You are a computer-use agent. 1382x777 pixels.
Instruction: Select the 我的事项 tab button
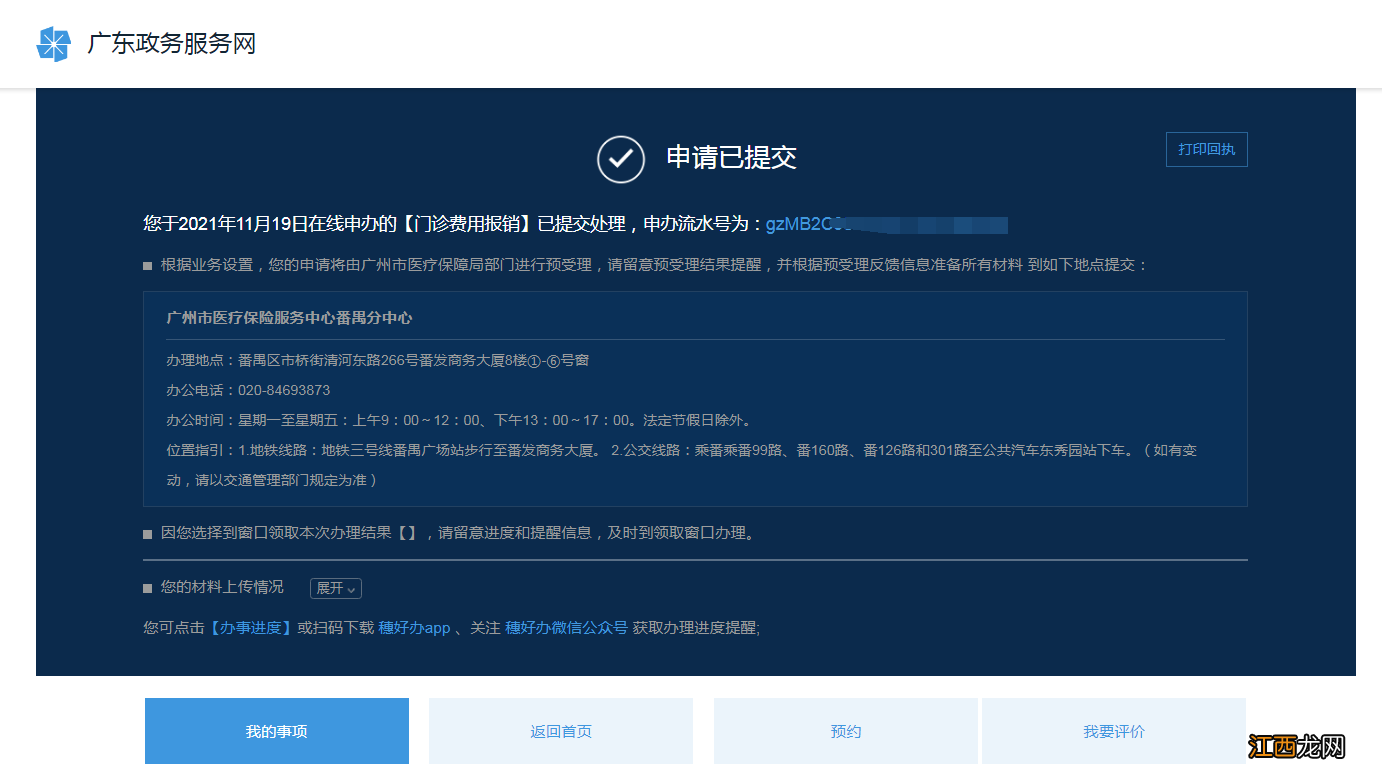point(277,731)
